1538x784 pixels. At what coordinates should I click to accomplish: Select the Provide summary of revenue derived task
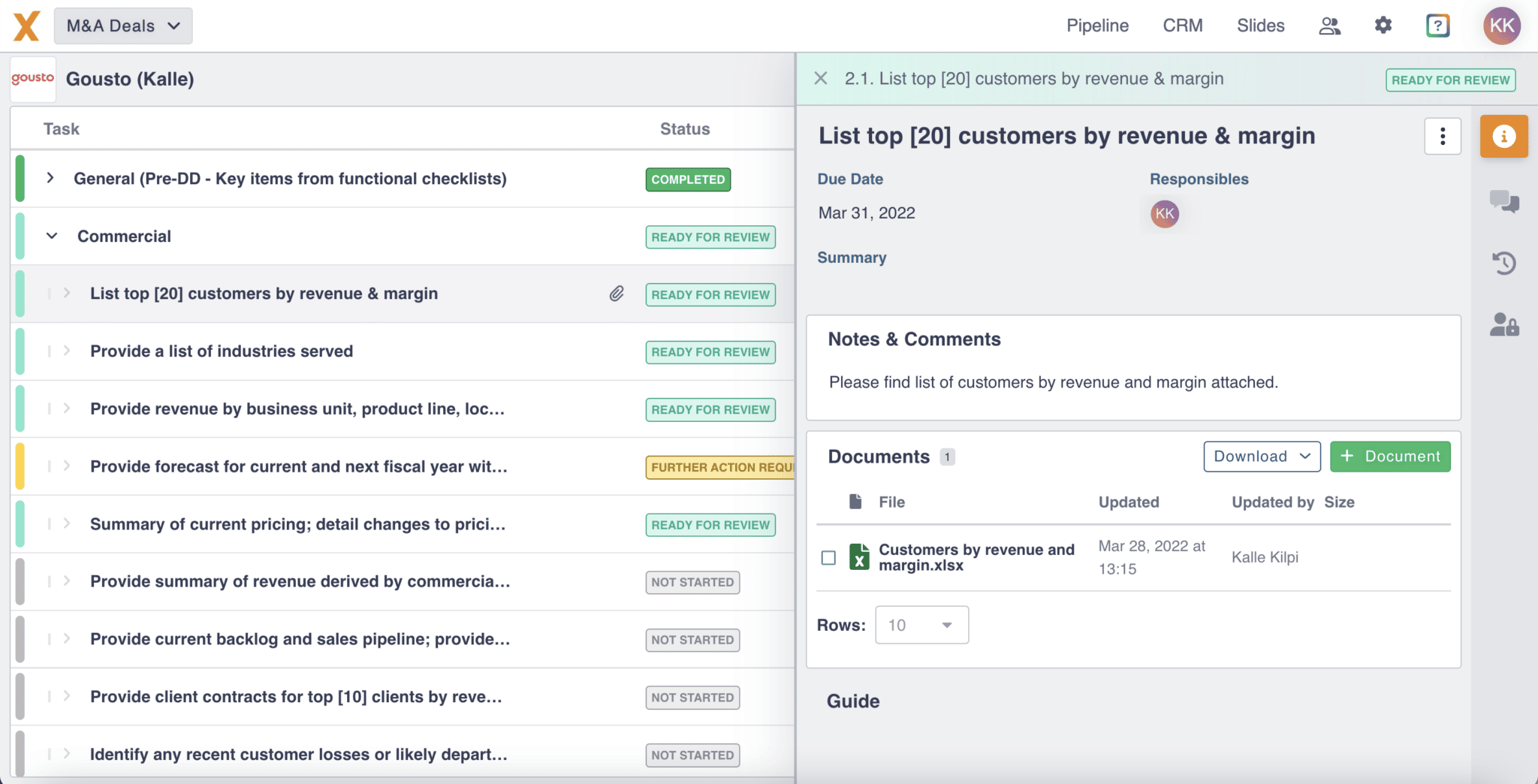point(300,581)
